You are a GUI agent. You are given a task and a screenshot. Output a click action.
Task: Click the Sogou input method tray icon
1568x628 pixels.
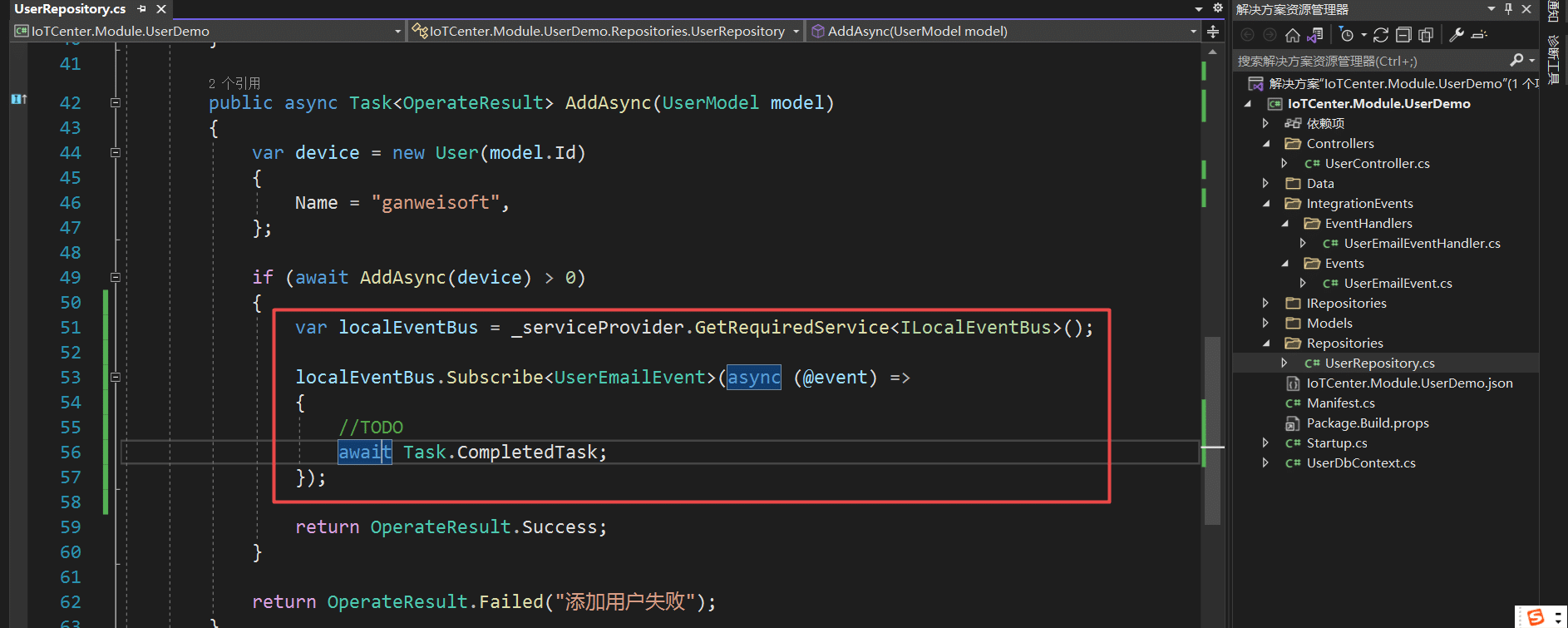pyautogui.click(x=1536, y=616)
